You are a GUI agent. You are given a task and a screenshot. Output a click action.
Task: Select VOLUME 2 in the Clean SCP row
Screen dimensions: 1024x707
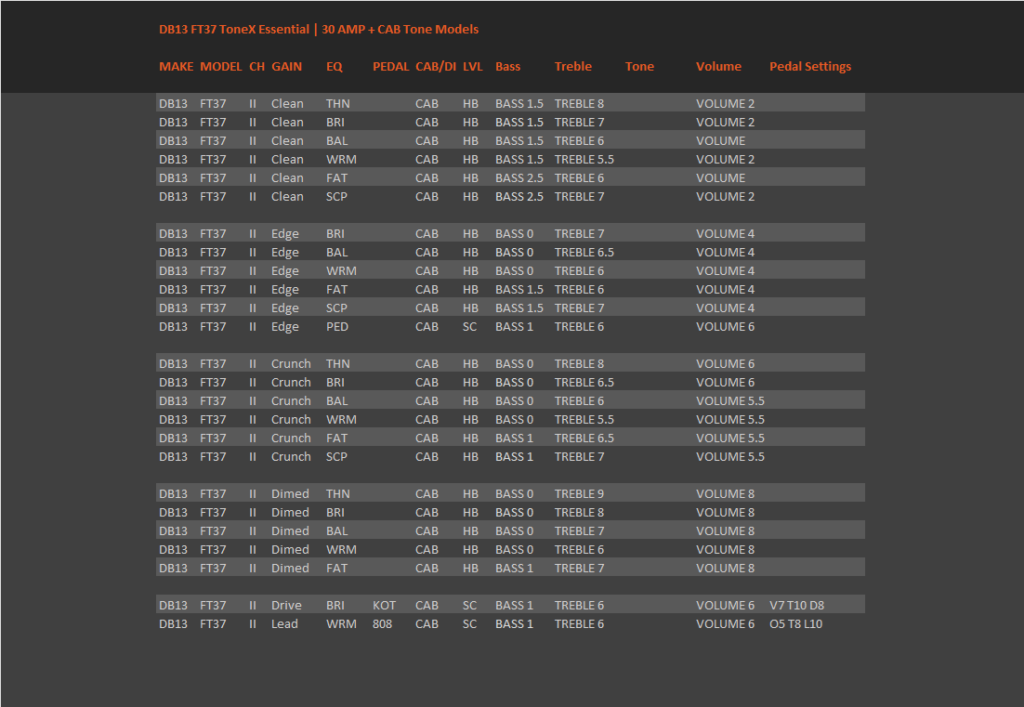725,196
